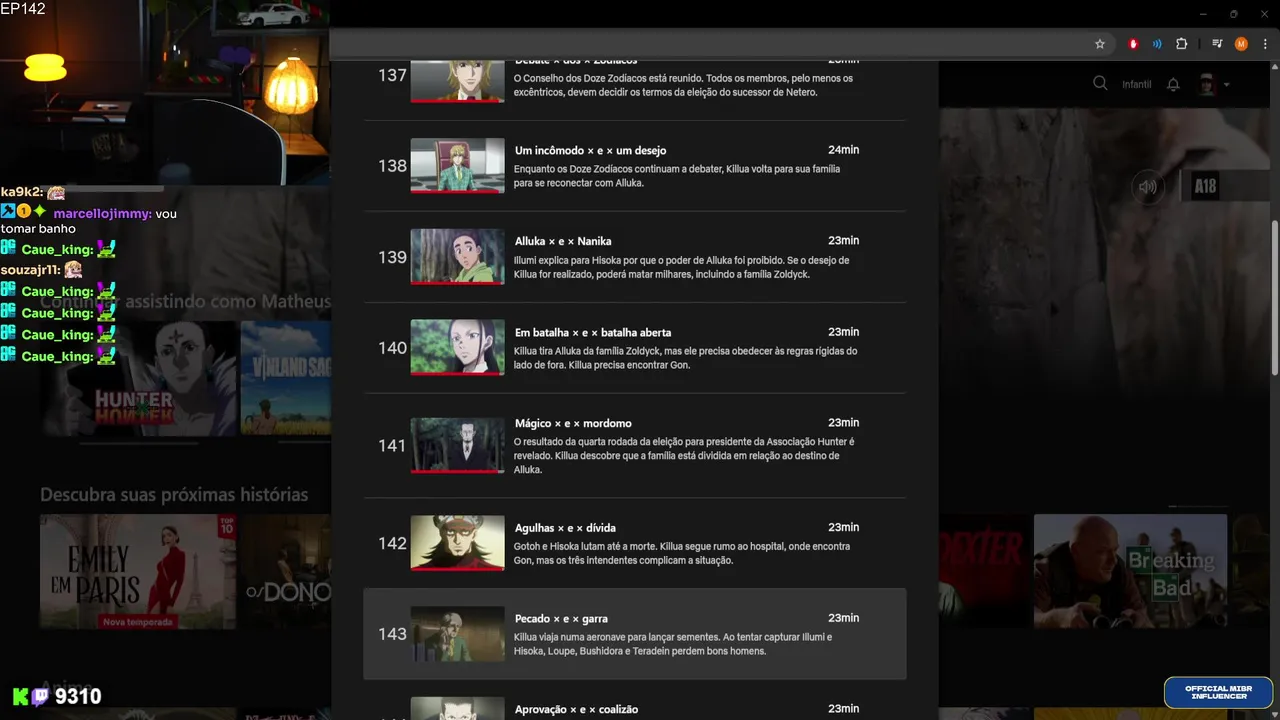Click episode number 138

click(x=392, y=166)
